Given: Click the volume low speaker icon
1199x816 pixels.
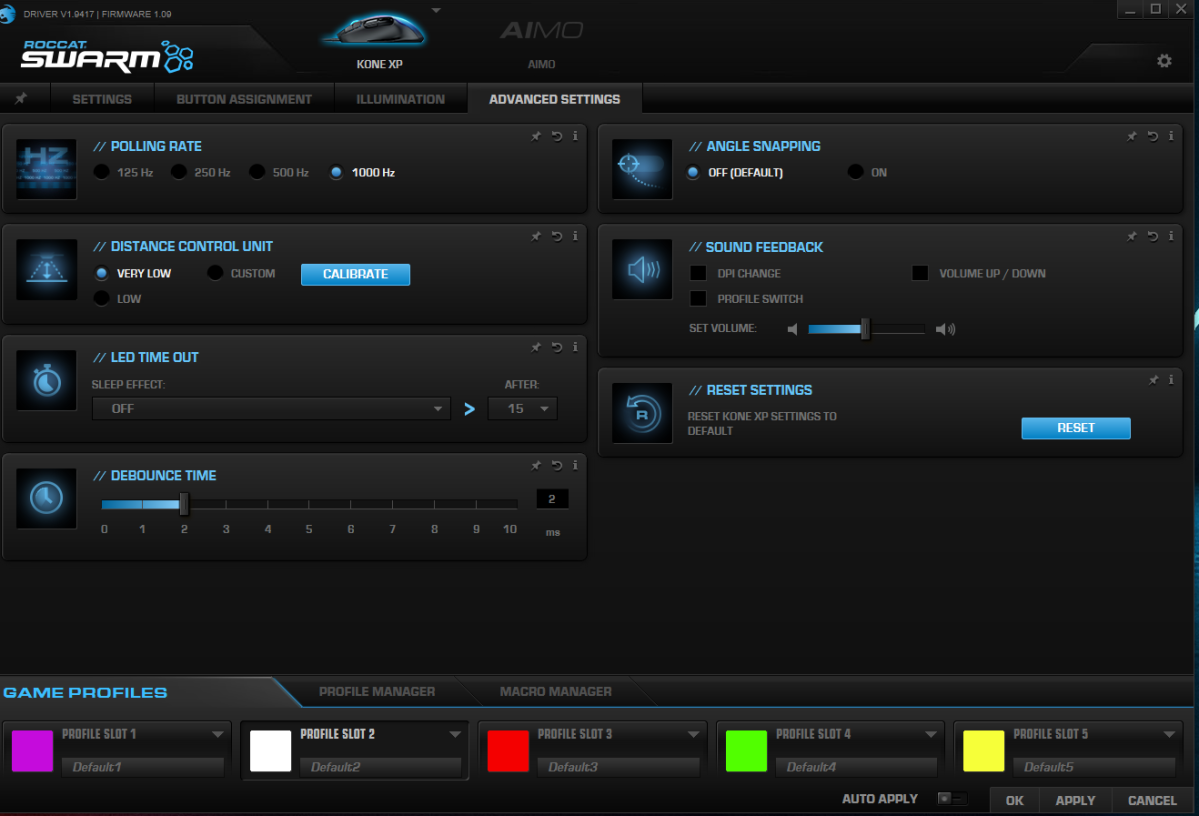Looking at the screenshot, I should click(792, 329).
